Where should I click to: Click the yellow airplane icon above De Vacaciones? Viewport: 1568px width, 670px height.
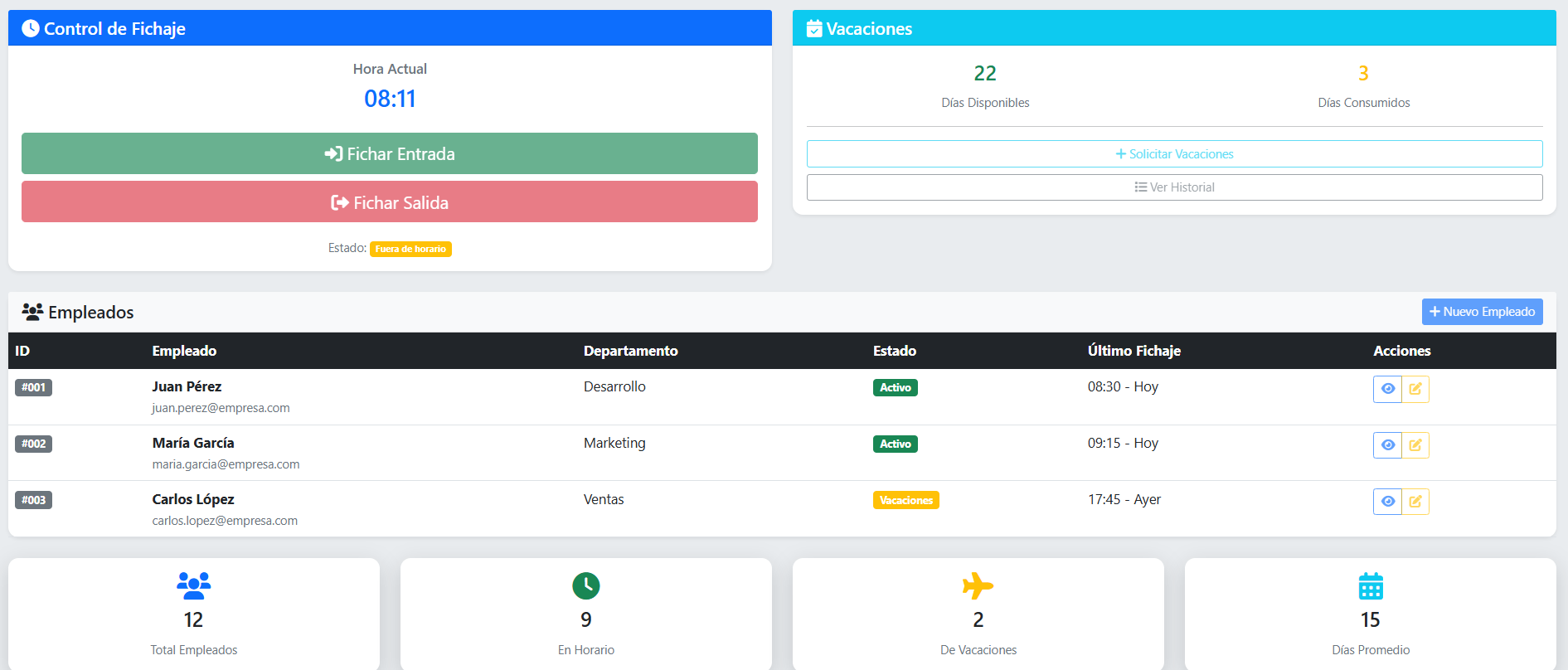[x=978, y=586]
